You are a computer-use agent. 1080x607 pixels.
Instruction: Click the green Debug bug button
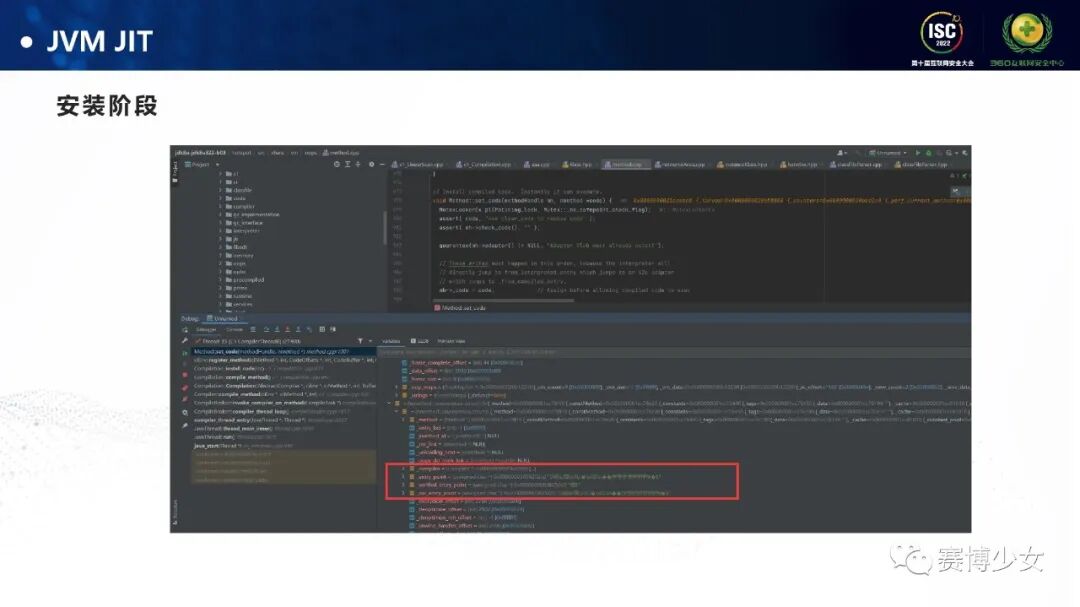pos(928,153)
